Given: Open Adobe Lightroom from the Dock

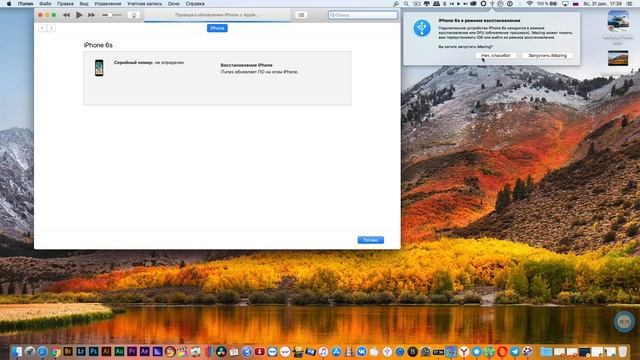Looking at the screenshot, I should [x=81, y=351].
